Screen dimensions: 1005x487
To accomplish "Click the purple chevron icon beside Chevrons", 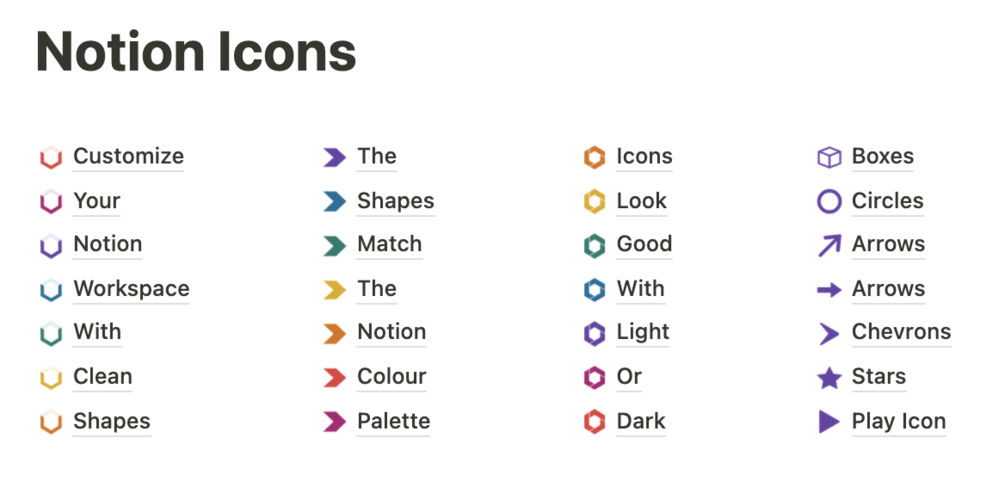I will (829, 334).
